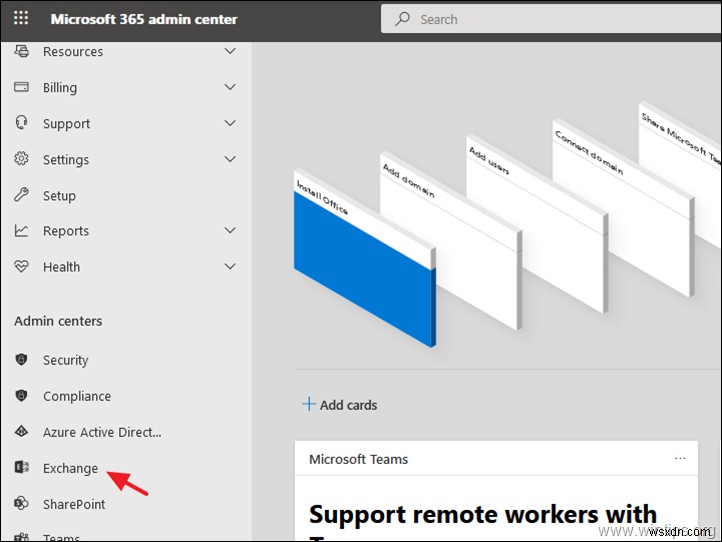Screen dimensions: 722x542
Task: Click the Settings gear icon
Action: [22, 159]
